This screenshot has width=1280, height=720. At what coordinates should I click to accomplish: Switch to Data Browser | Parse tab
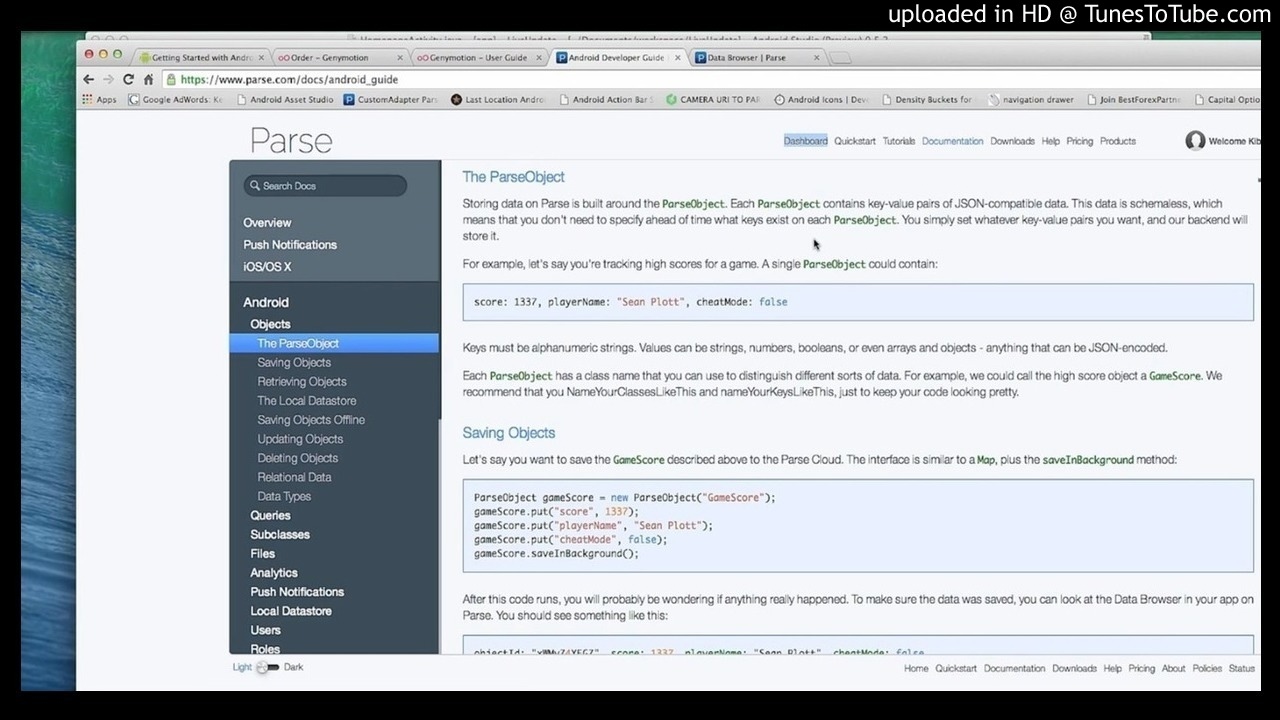click(755, 58)
